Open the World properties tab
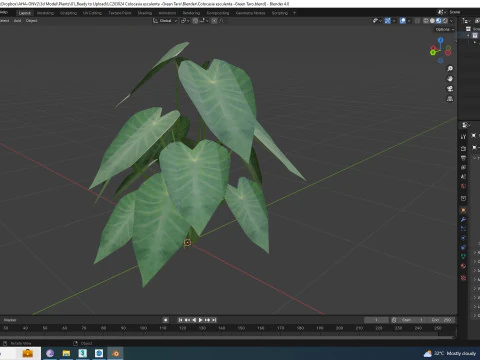The height and width of the screenshot is (360, 480). 463,186
